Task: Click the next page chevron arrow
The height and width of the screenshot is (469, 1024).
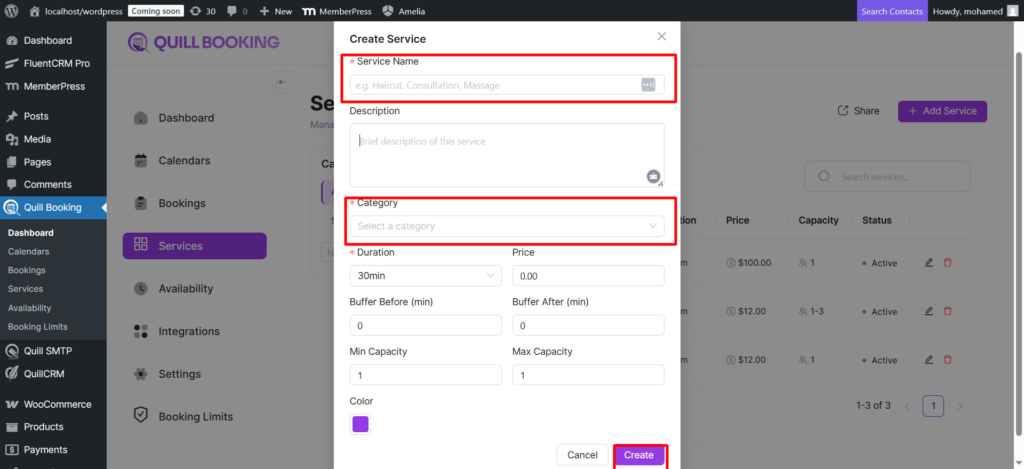Action: (x=960, y=406)
